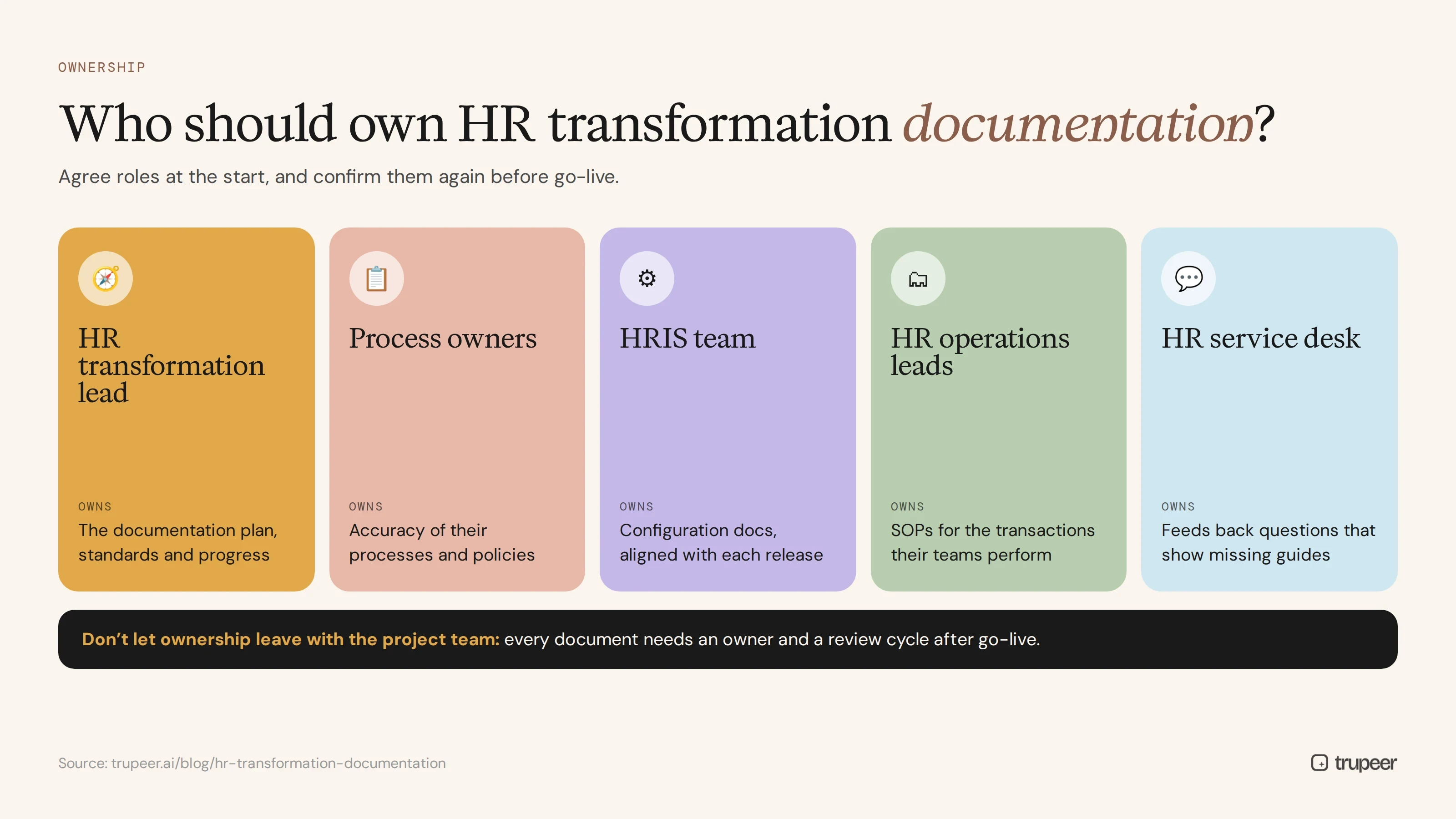This screenshot has height=819, width=1456.
Task: Click 'Configuration docs, aligned with each release' text
Action: tap(721, 543)
